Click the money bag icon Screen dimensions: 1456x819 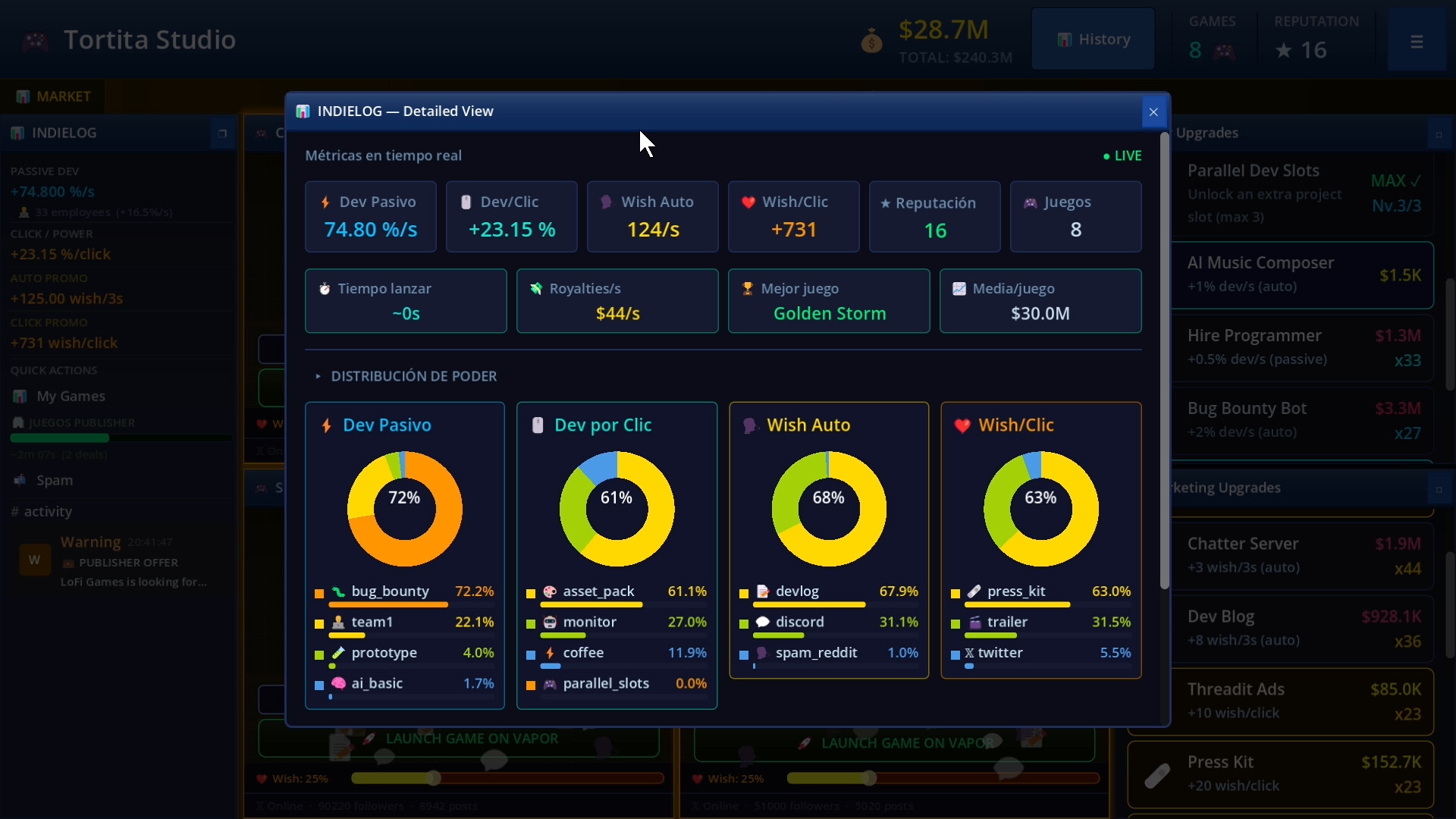[872, 41]
